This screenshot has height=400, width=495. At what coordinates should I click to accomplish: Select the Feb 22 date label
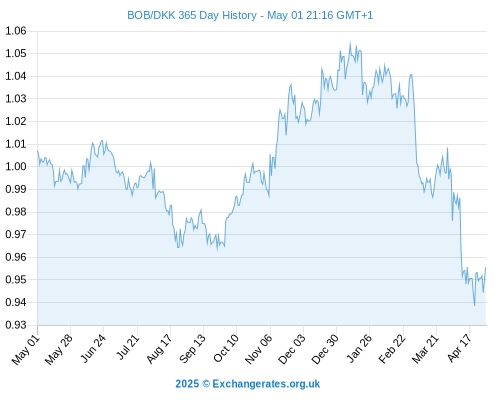tap(392, 349)
